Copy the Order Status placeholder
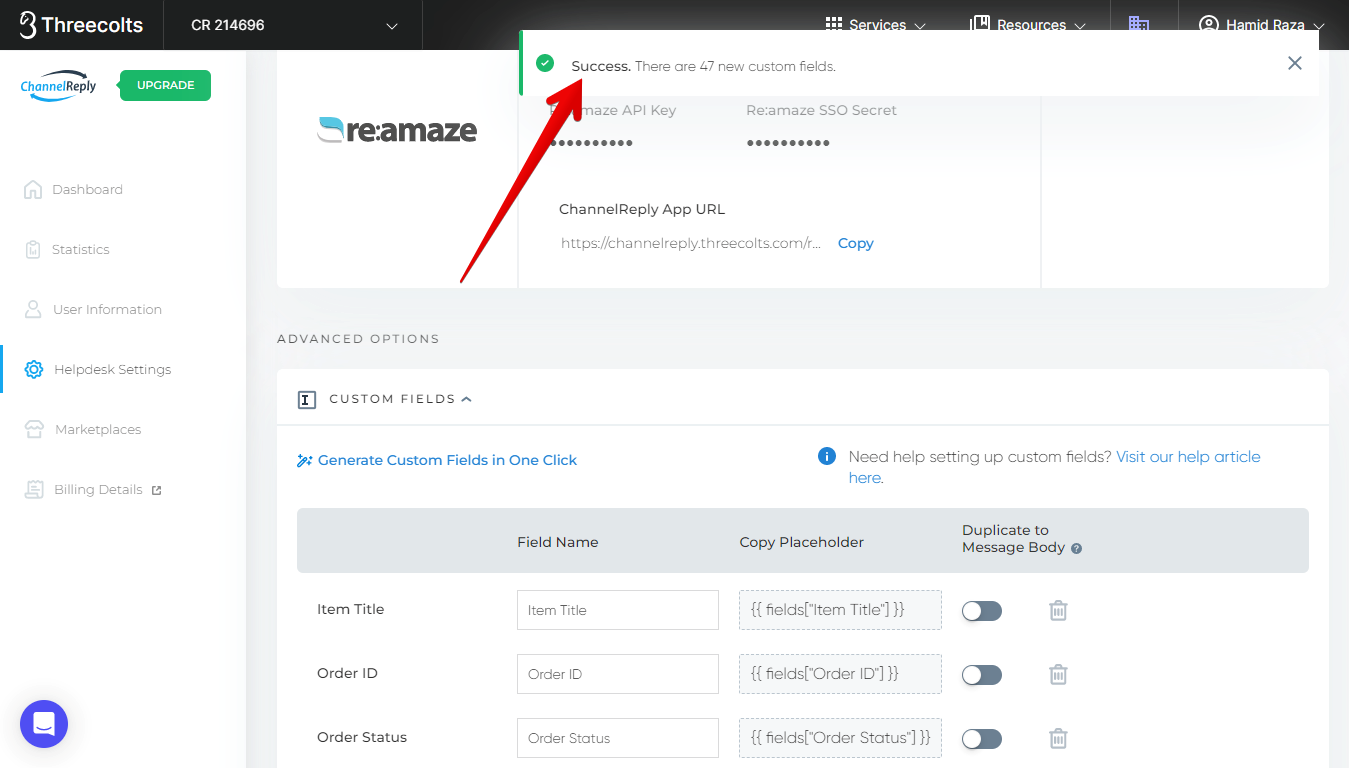1349x768 pixels. [840, 738]
